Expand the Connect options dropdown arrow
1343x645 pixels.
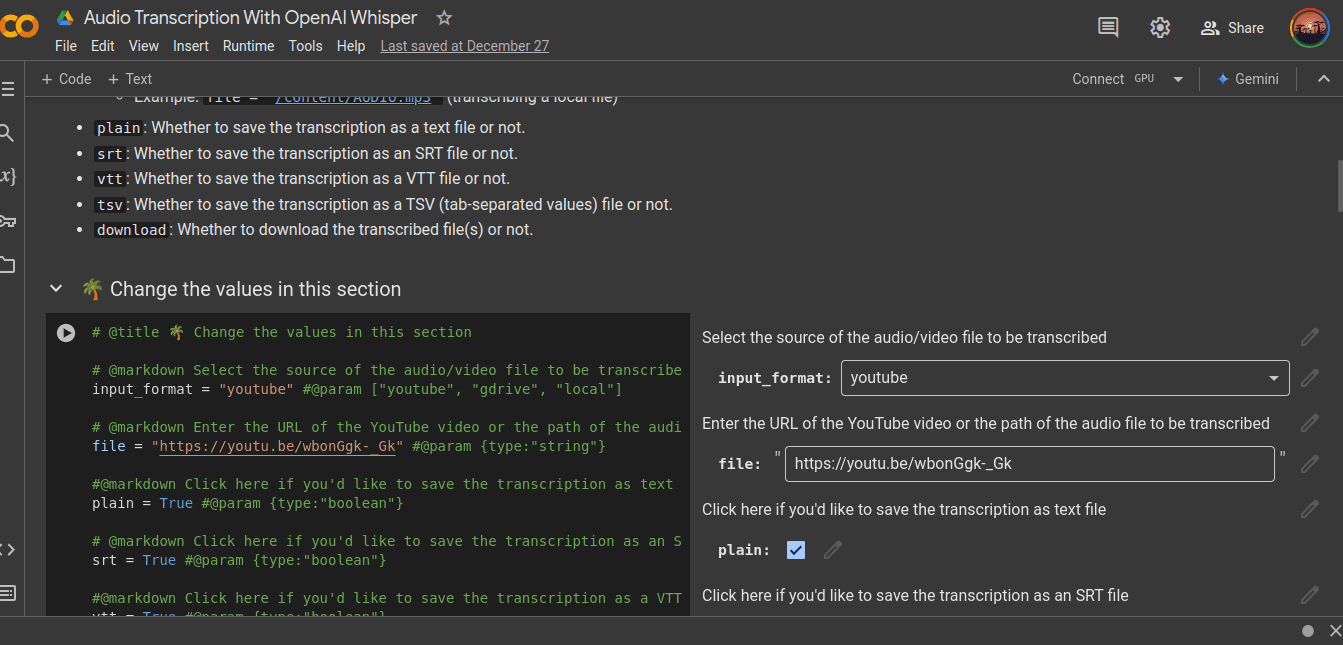(1178, 79)
